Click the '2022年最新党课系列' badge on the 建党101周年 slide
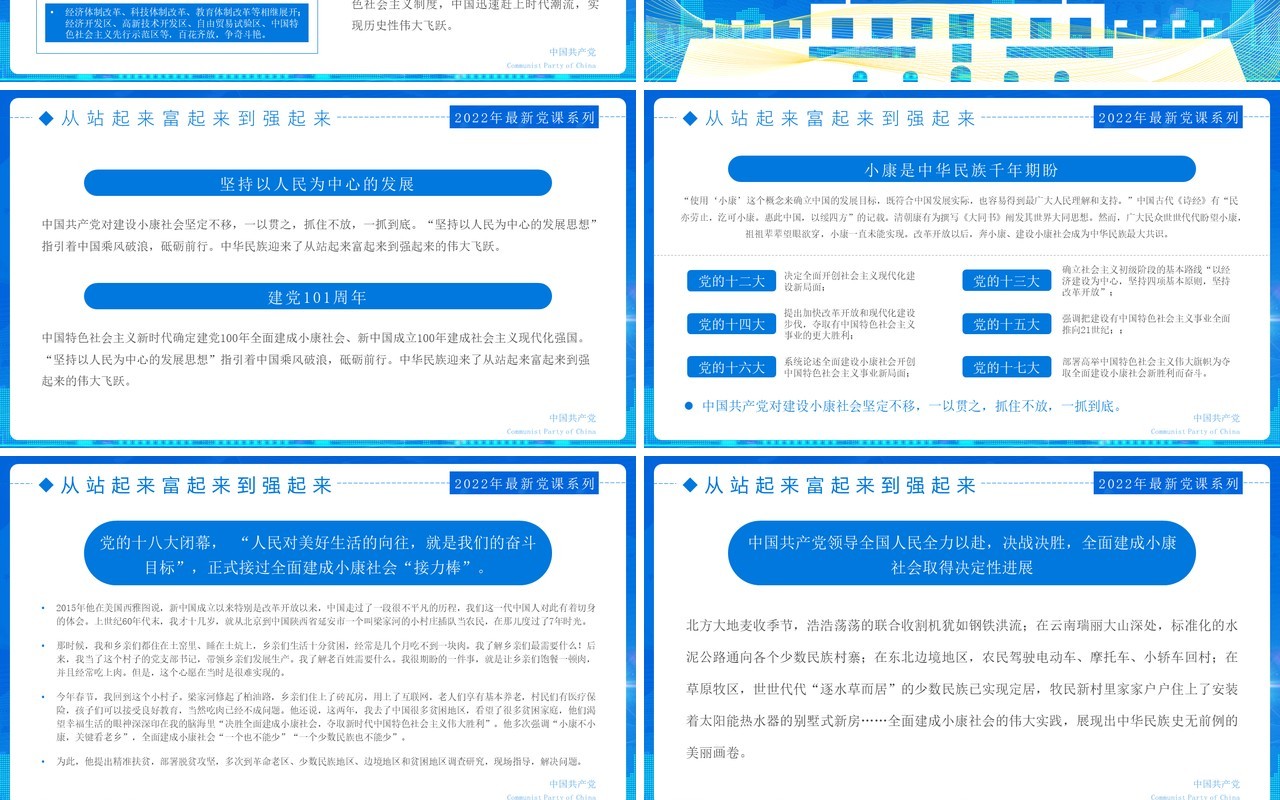Viewport: 1280px width, 800px height. (x=524, y=117)
